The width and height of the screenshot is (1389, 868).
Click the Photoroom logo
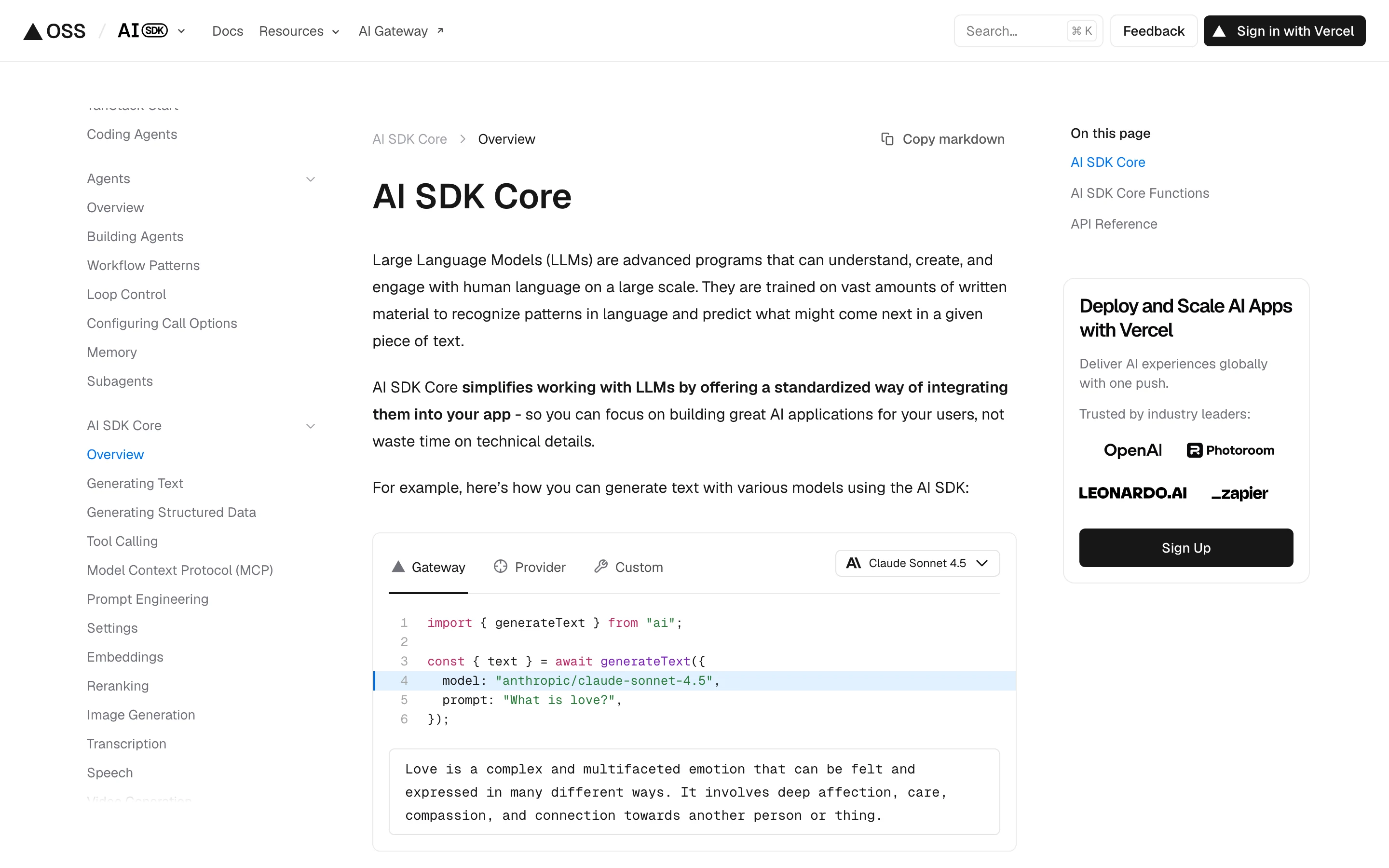(x=1230, y=450)
